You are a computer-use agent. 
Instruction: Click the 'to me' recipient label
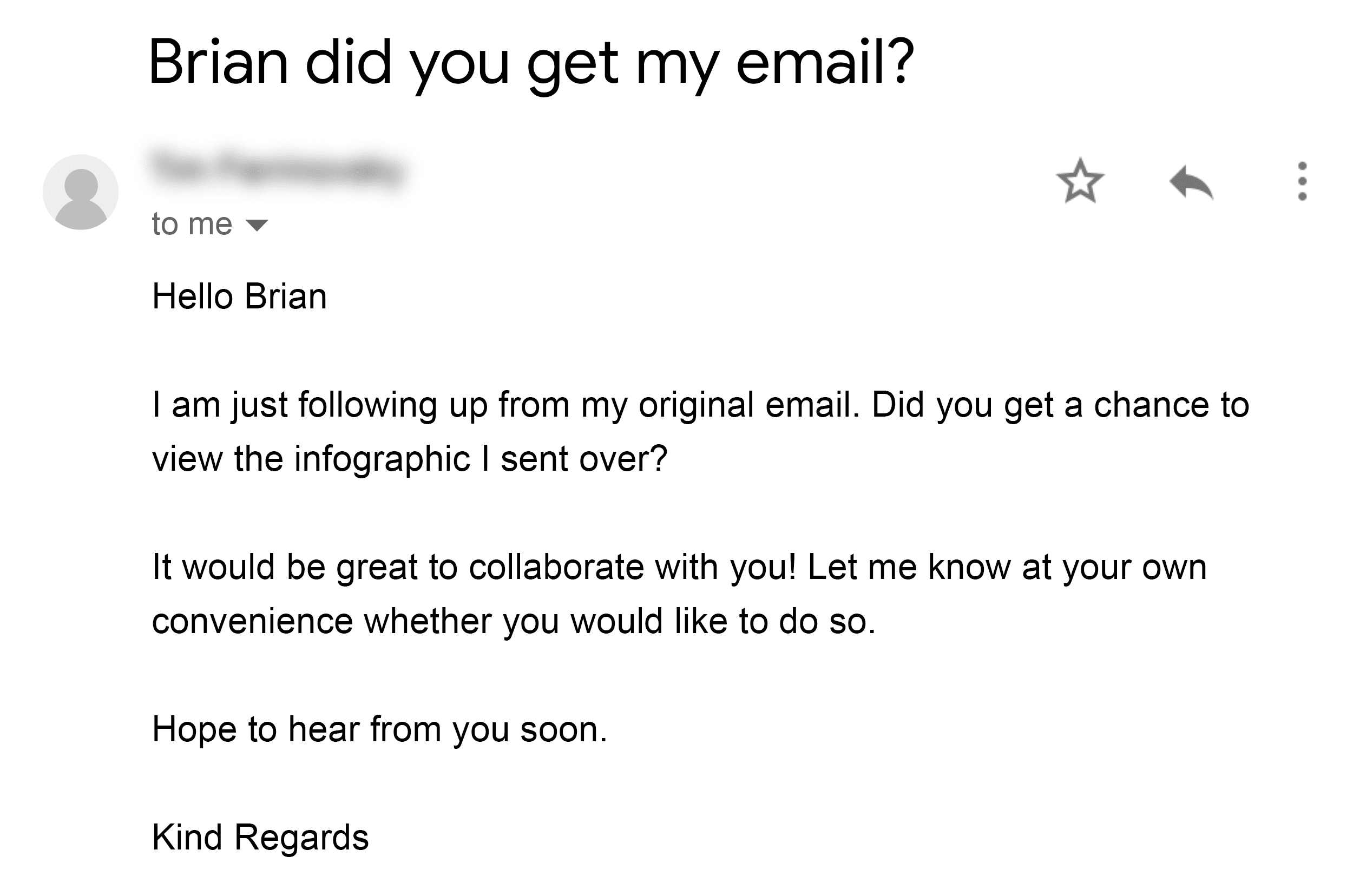[191, 224]
